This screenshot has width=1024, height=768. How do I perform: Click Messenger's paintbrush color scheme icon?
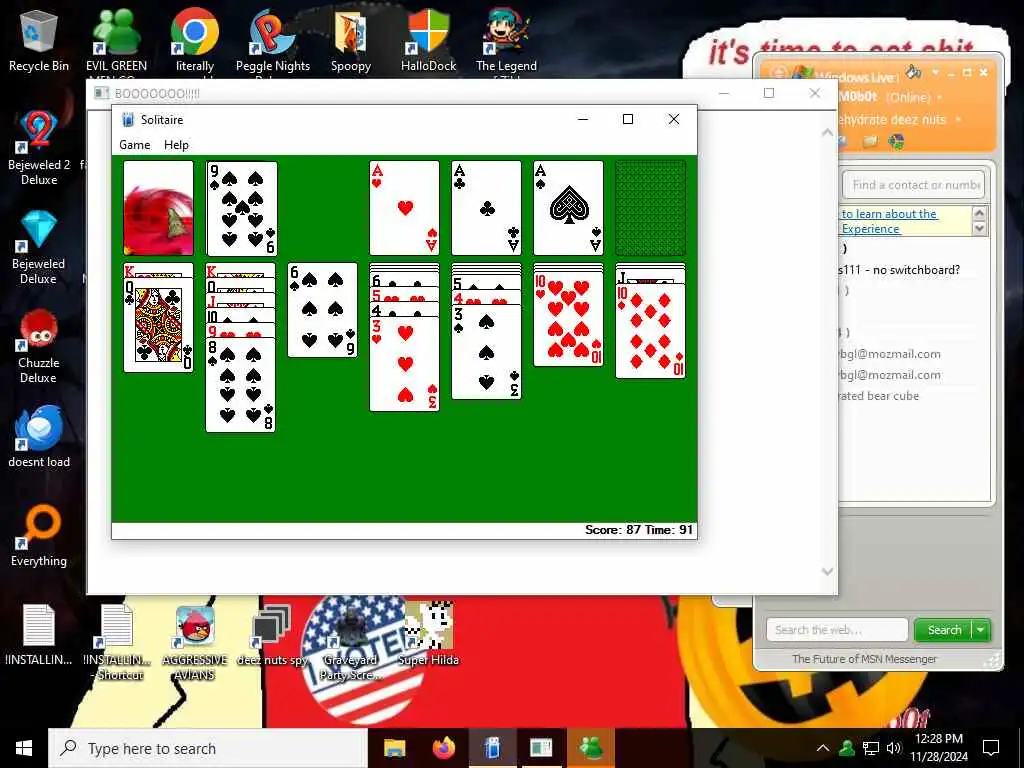coord(914,72)
